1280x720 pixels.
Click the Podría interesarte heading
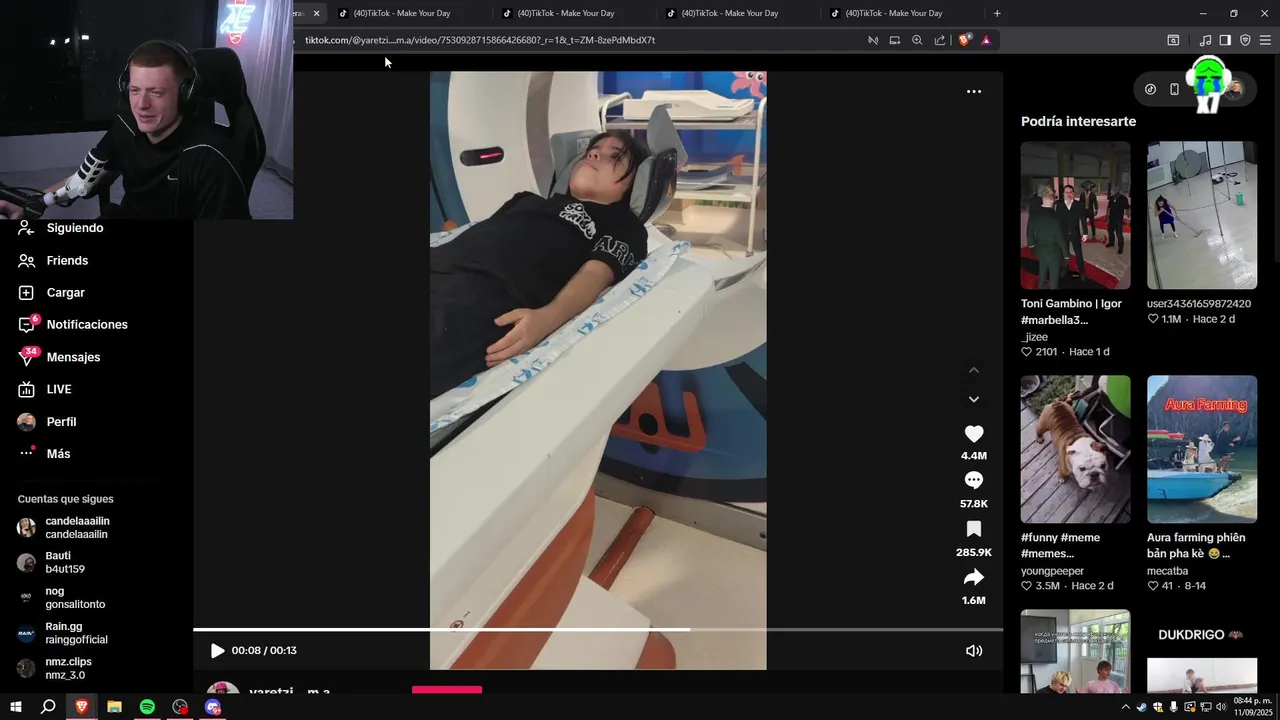[1078, 121]
